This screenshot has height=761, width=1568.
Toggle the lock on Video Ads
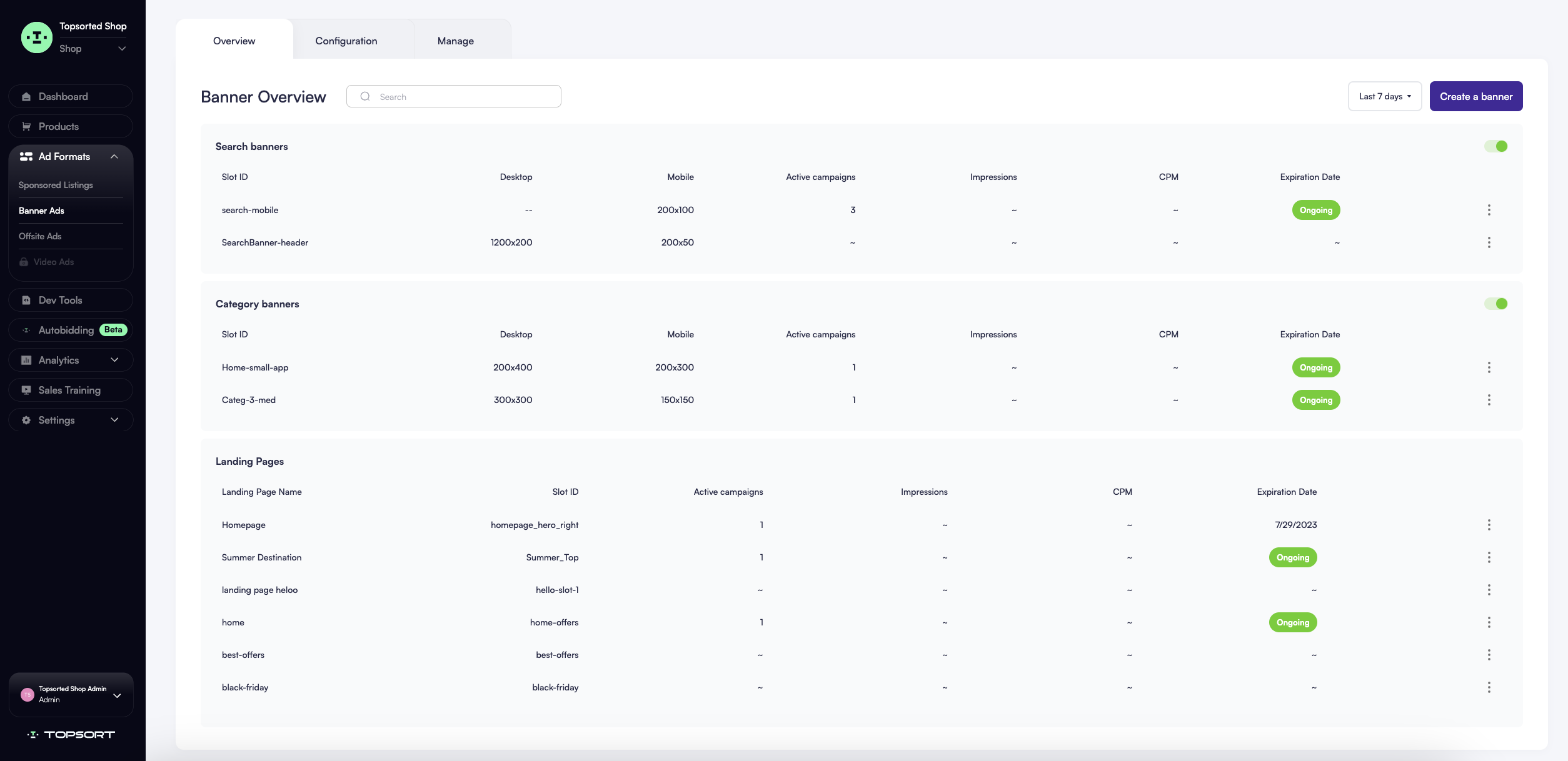coord(24,261)
